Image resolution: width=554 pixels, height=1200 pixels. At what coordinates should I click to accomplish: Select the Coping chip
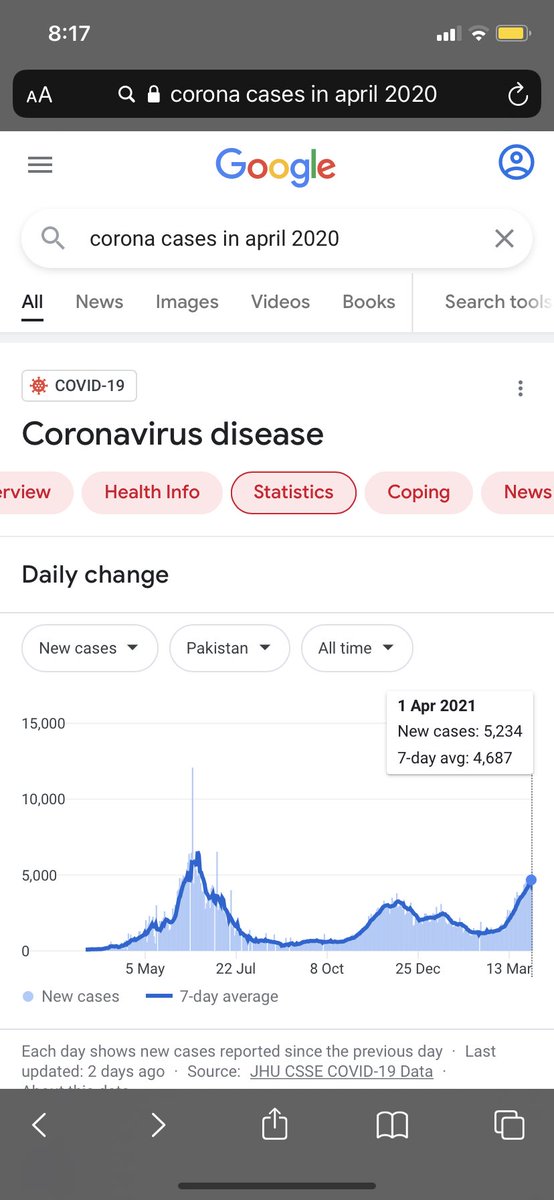pos(418,492)
